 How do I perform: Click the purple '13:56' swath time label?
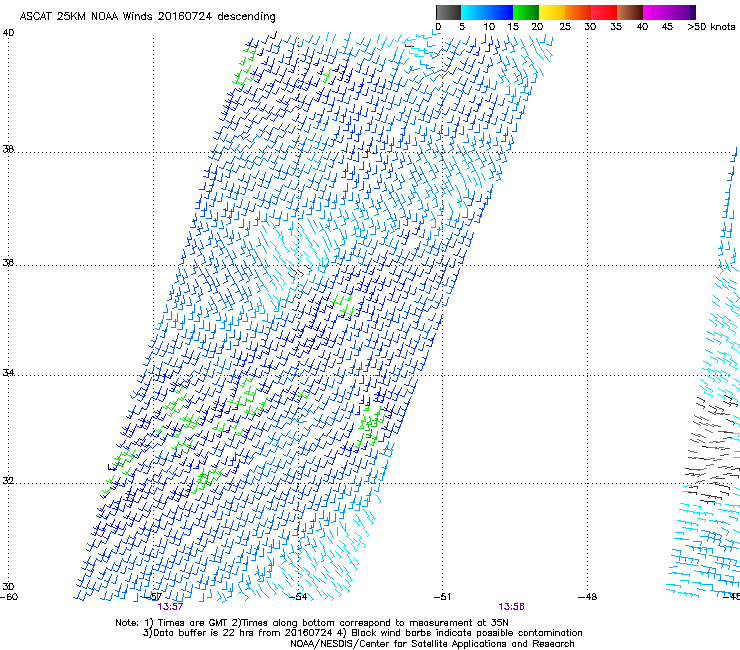[512, 607]
